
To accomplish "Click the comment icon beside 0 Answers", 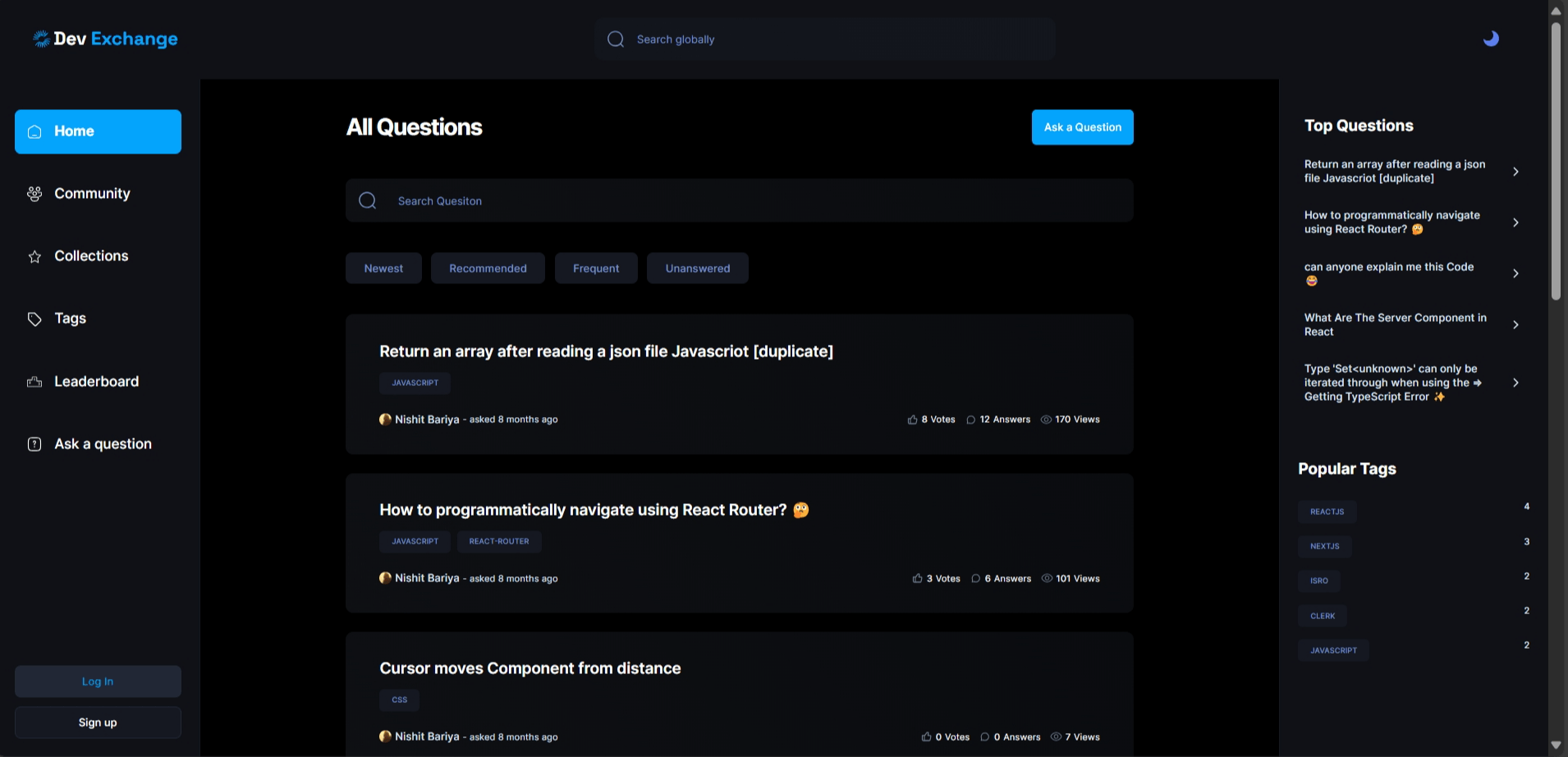I will click(984, 737).
